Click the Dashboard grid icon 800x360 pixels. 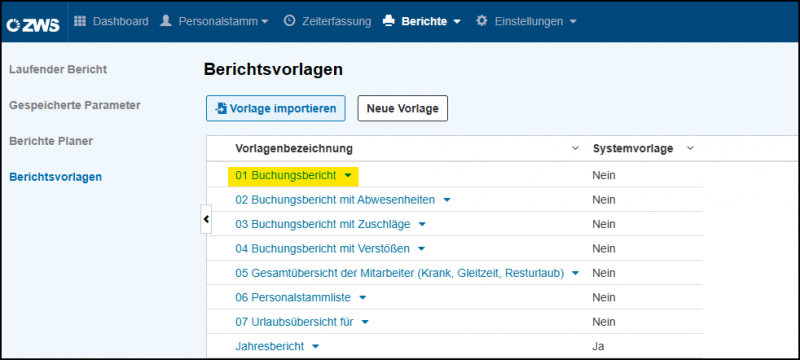pos(80,21)
